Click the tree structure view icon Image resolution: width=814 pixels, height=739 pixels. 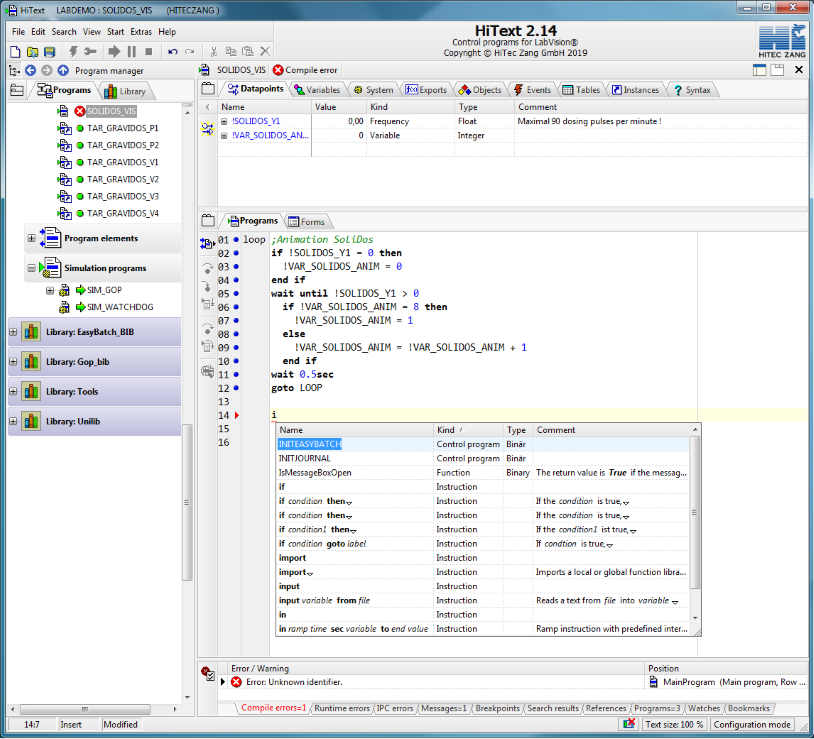point(15,70)
